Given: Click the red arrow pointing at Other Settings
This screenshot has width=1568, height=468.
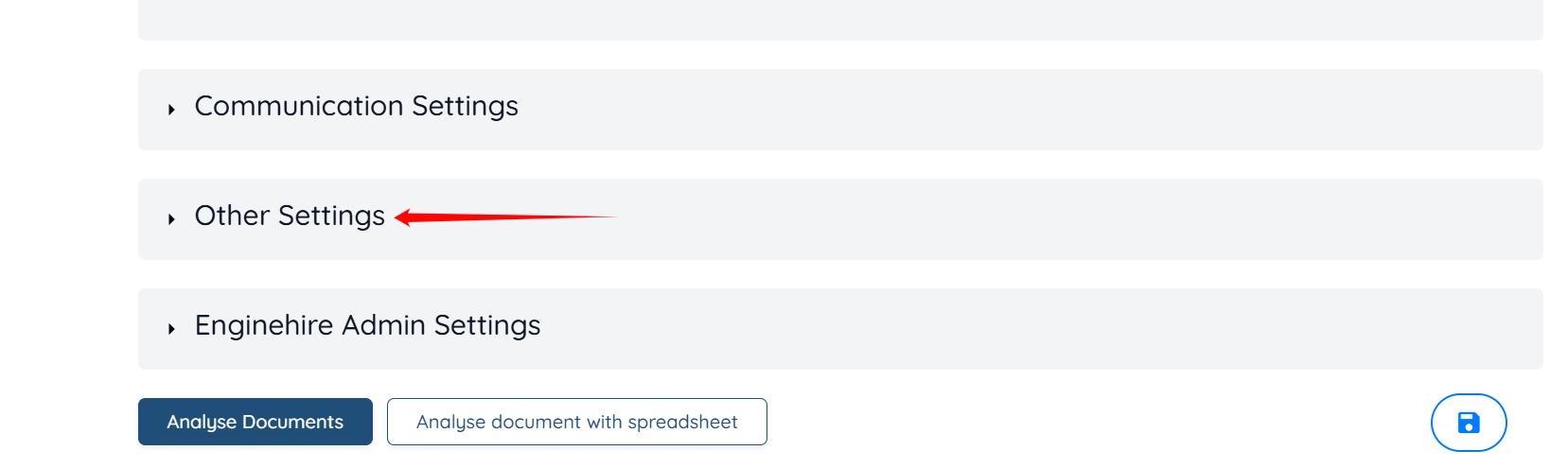Looking at the screenshot, I should [x=505, y=217].
